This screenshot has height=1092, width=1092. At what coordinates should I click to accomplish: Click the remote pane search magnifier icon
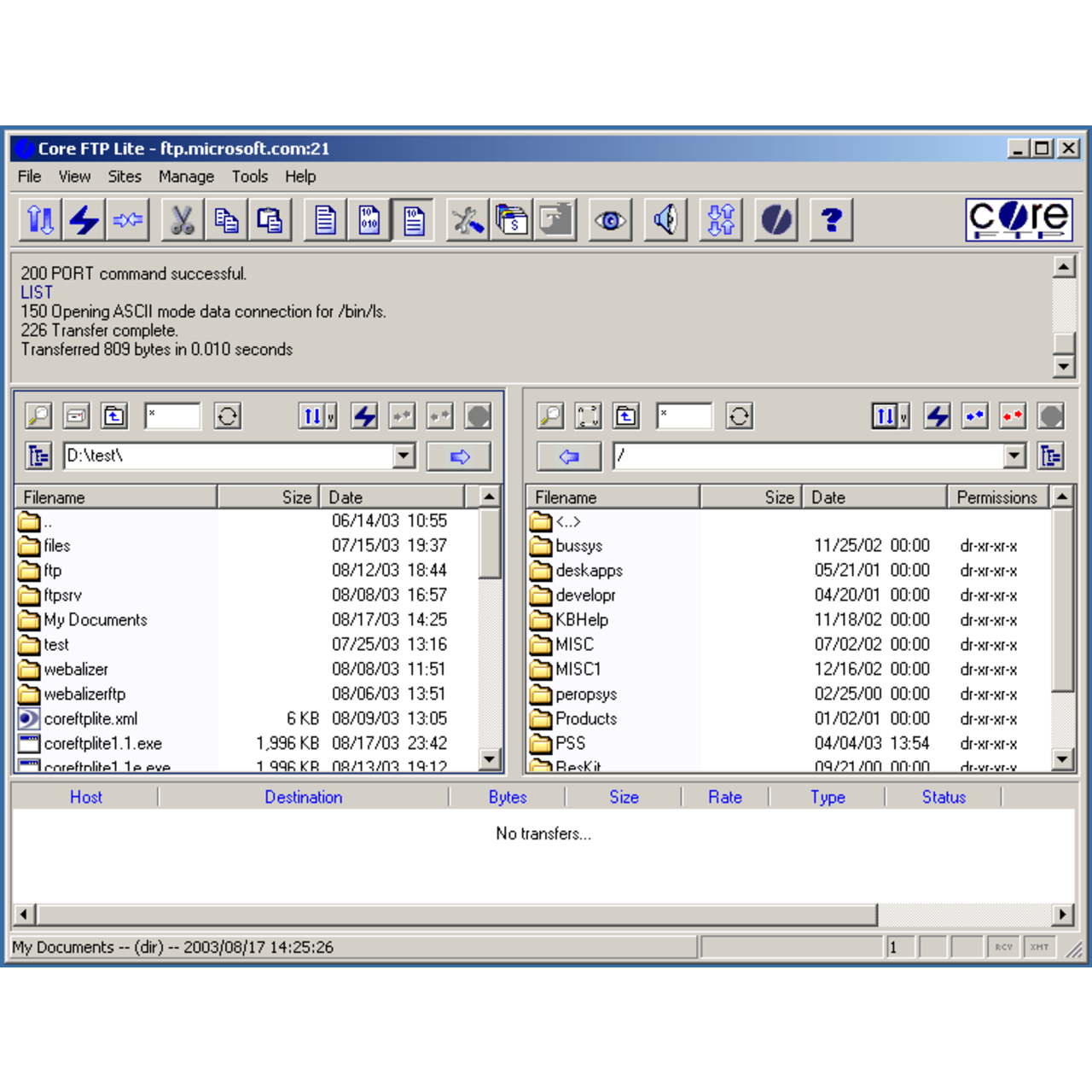pyautogui.click(x=550, y=416)
